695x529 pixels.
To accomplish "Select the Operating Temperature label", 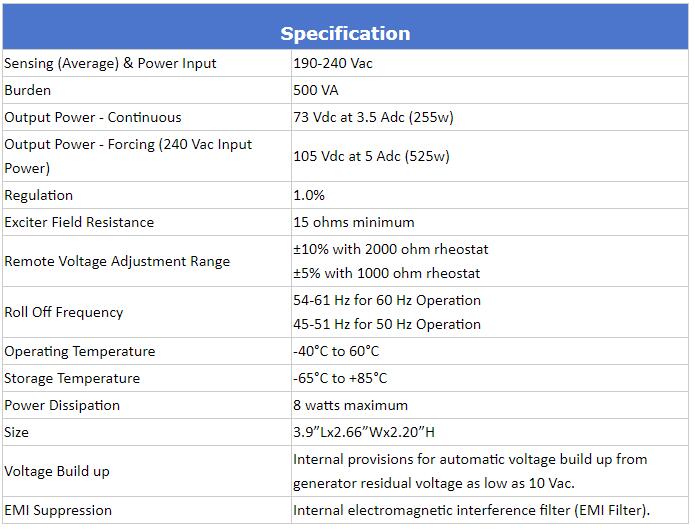I will (80, 352).
